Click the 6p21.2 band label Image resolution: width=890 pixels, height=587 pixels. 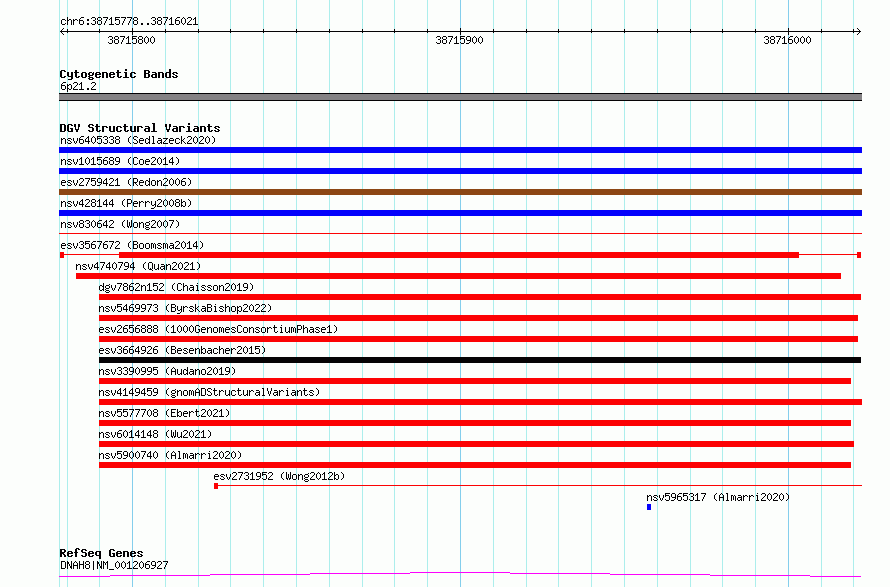tap(78, 86)
